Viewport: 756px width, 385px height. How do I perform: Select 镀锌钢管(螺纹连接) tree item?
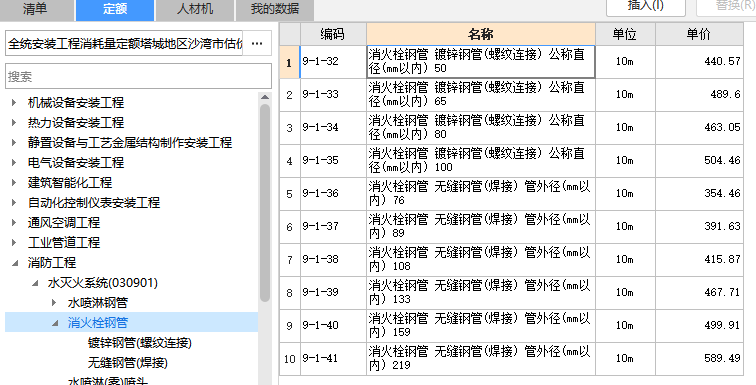140,343
